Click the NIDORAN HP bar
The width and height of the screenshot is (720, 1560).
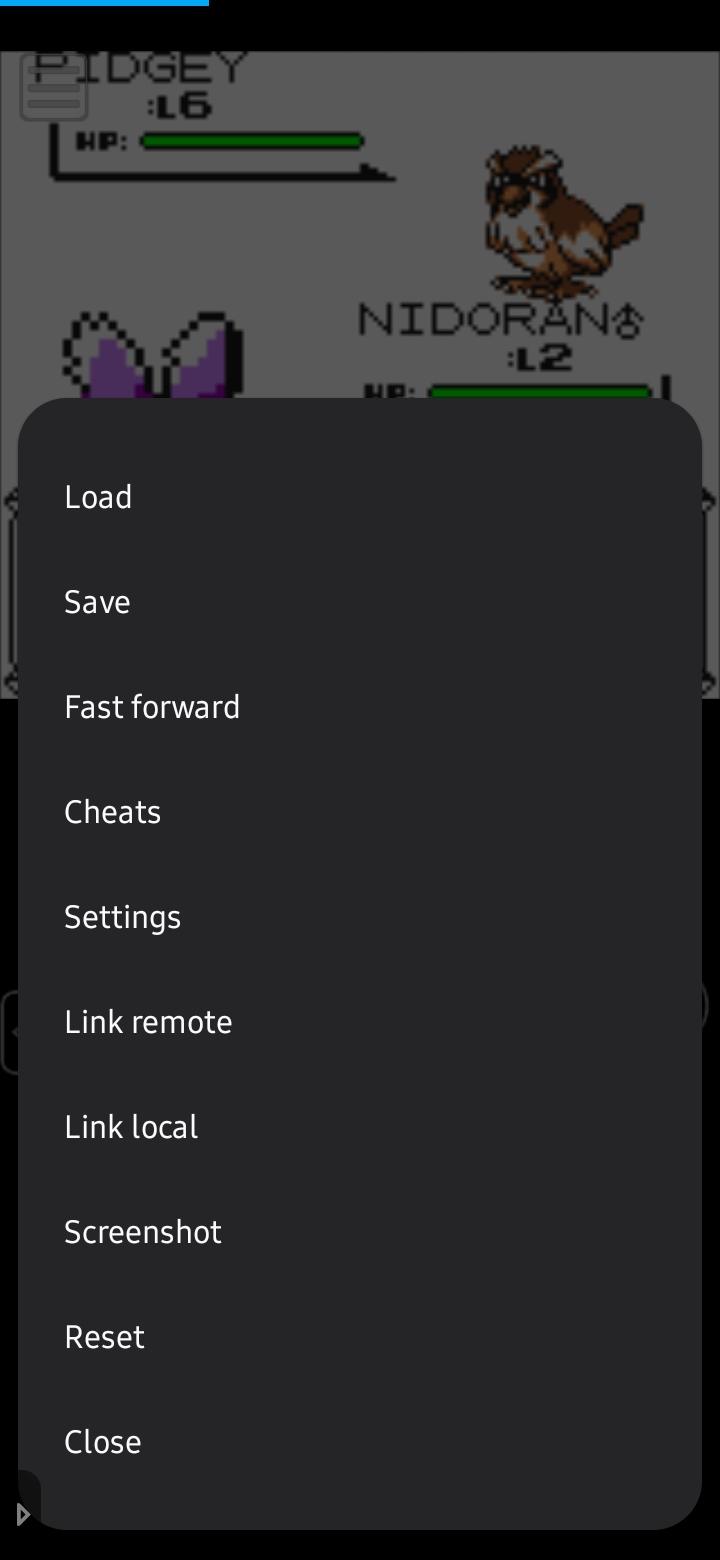coord(540,391)
